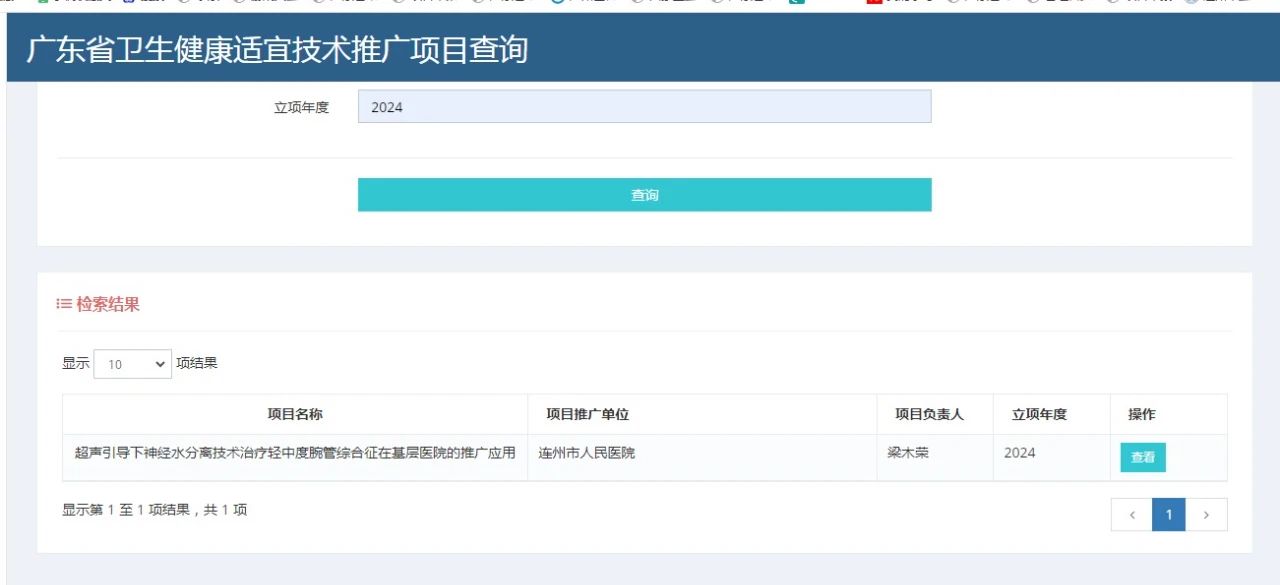Click the 查看 button in results row

click(x=1142, y=457)
